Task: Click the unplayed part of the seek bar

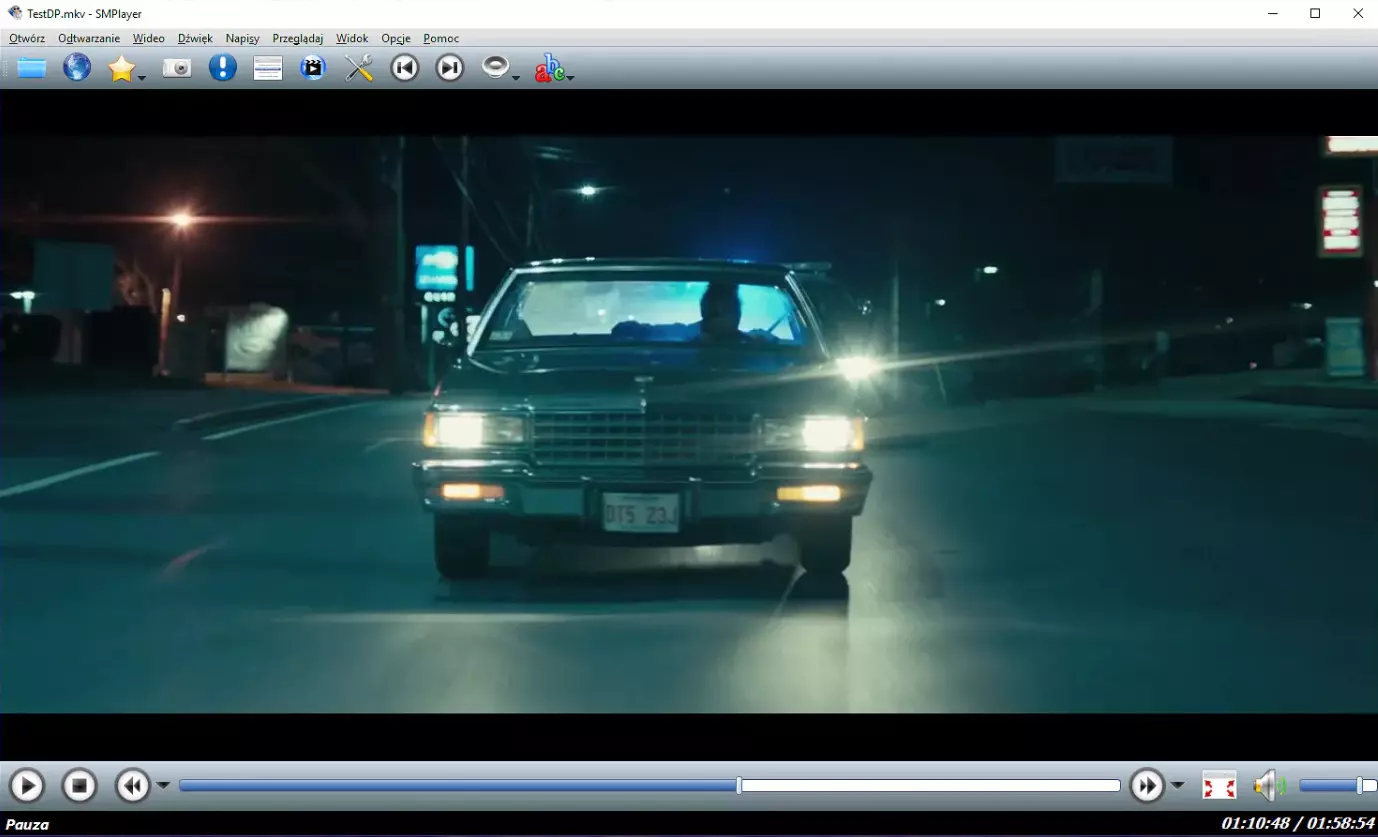Action: pyautogui.click(x=931, y=786)
